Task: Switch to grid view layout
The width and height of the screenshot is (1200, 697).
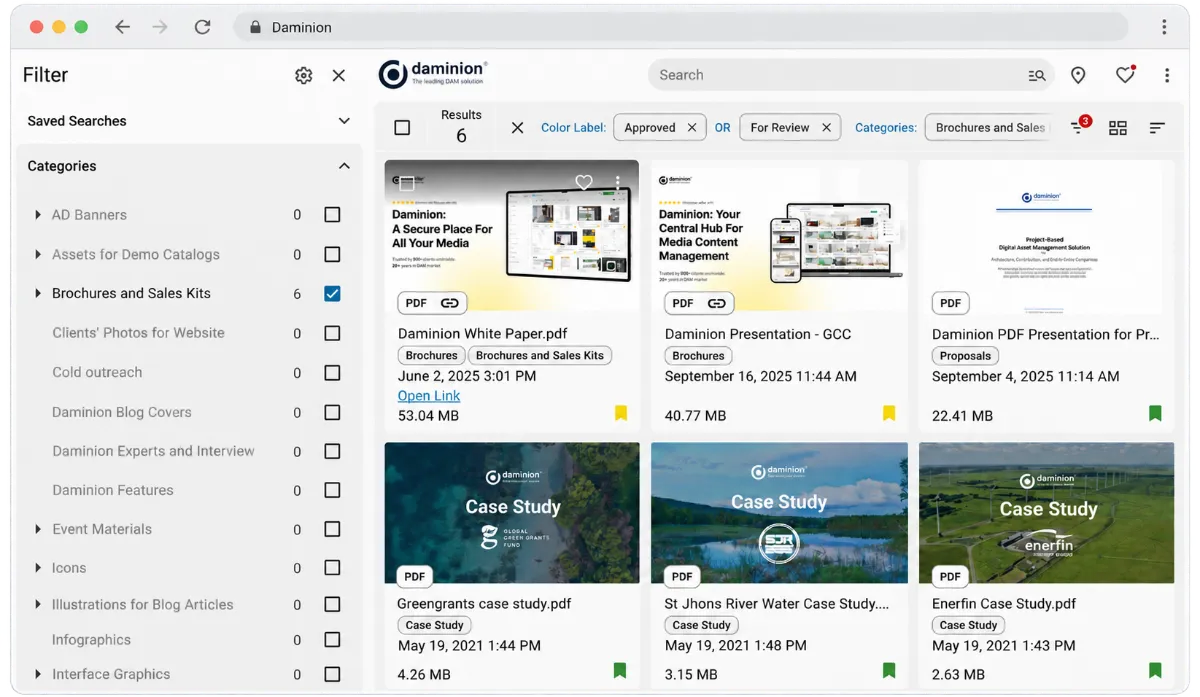Action: tap(1118, 128)
